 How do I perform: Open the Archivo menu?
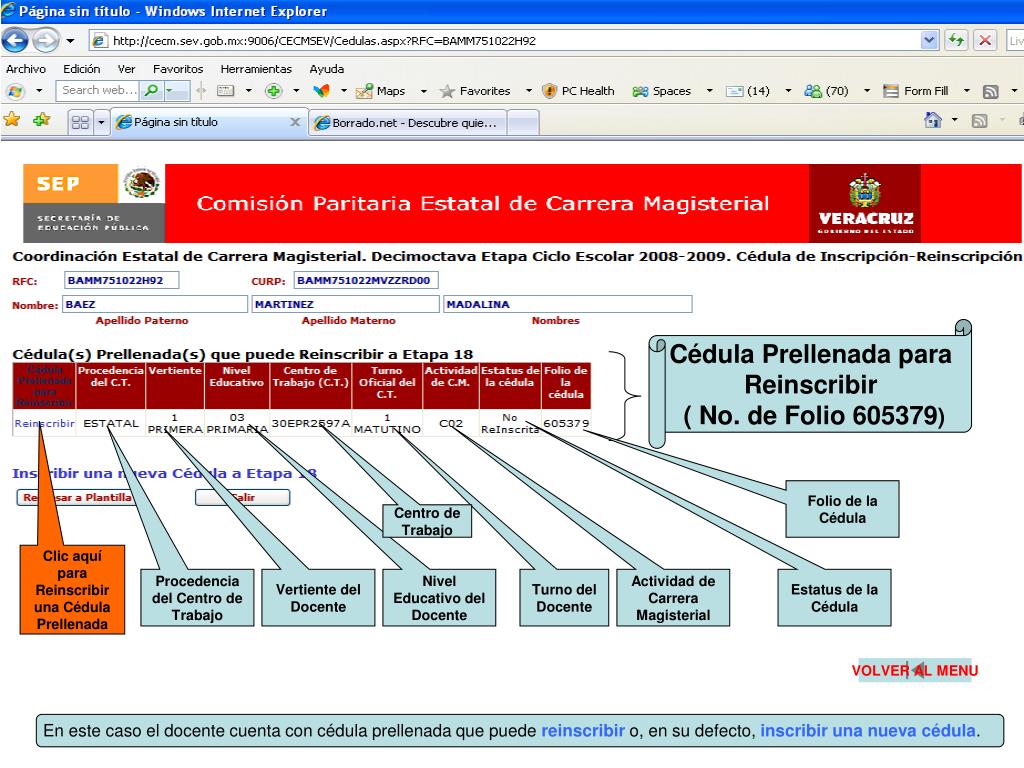click(x=26, y=69)
